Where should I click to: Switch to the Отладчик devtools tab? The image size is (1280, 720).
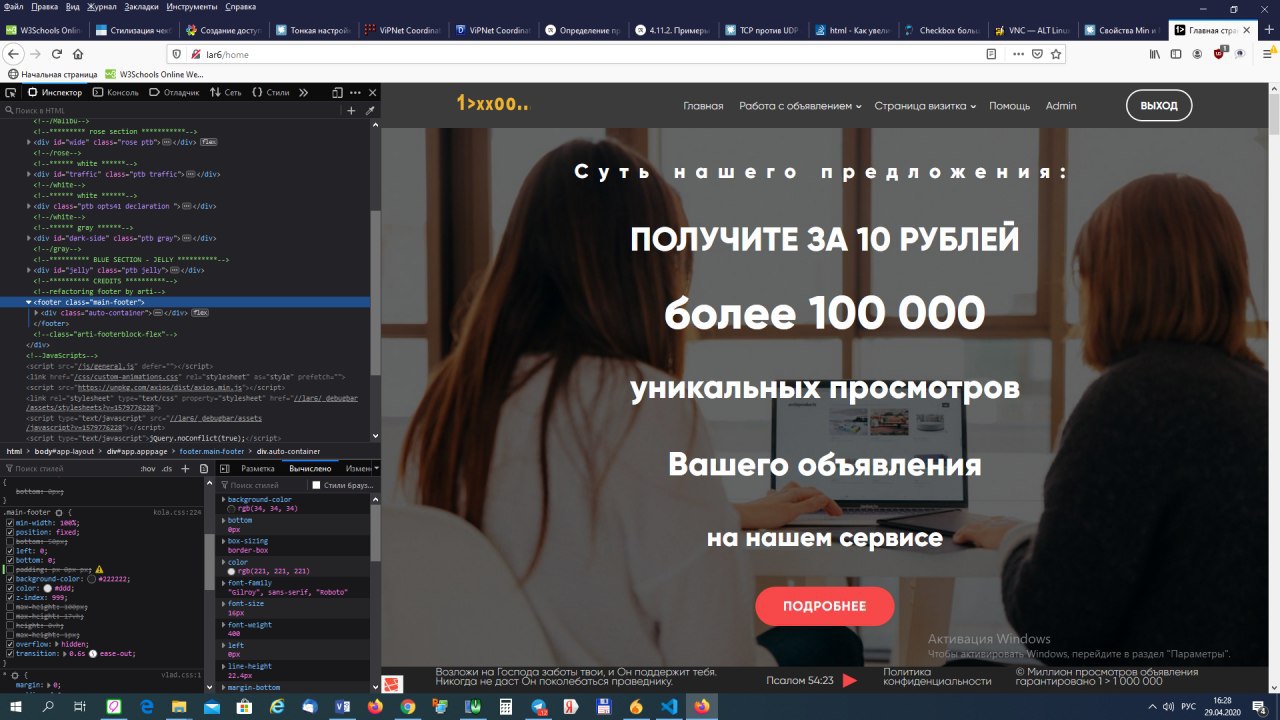point(175,92)
